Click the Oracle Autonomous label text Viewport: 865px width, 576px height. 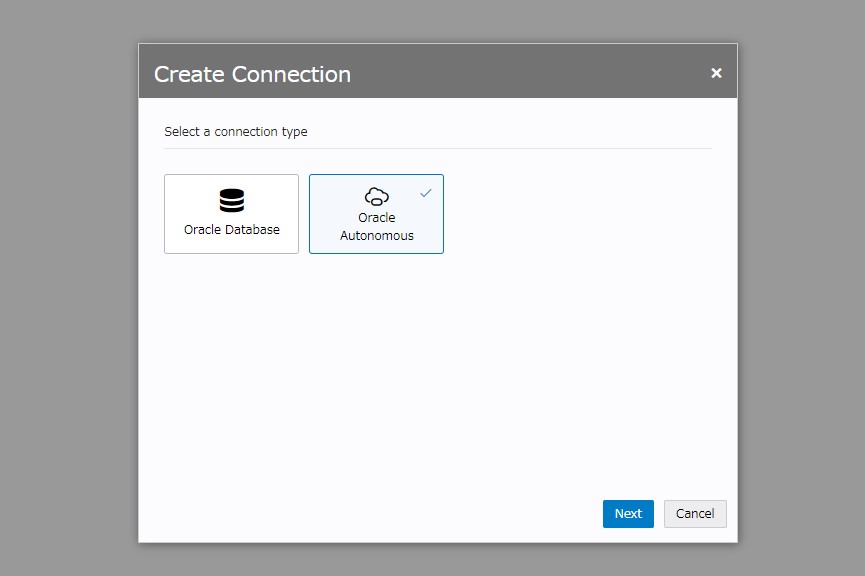coord(376,225)
